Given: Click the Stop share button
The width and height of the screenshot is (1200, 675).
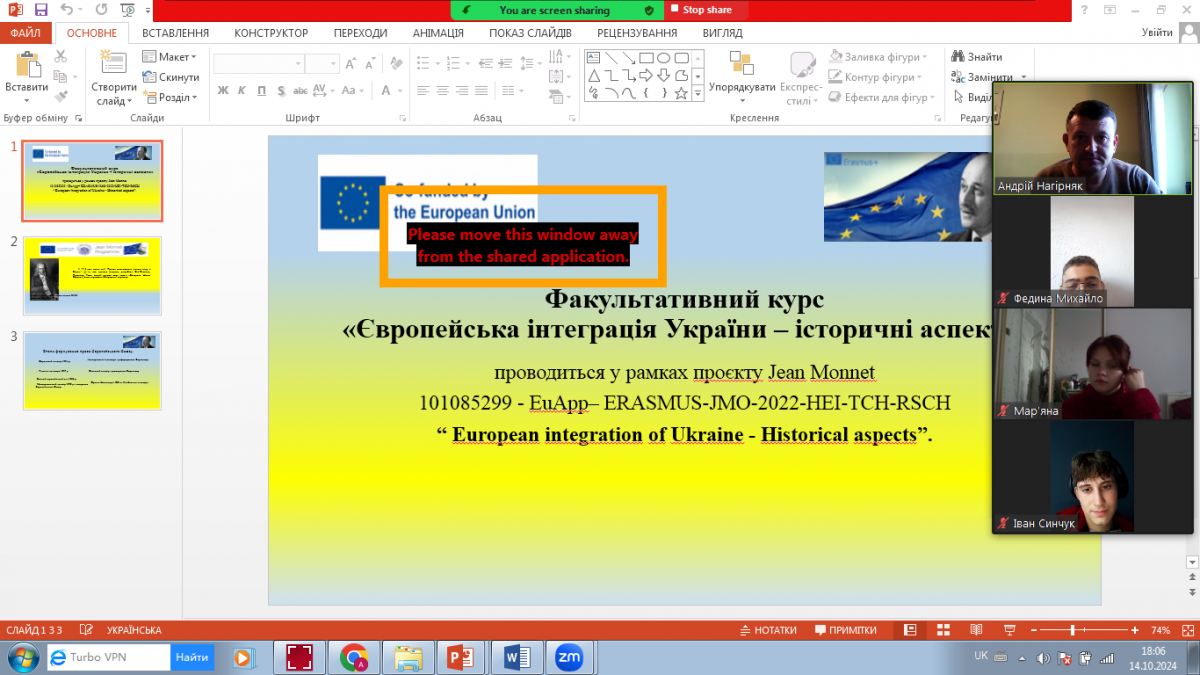Looking at the screenshot, I should click(705, 9).
